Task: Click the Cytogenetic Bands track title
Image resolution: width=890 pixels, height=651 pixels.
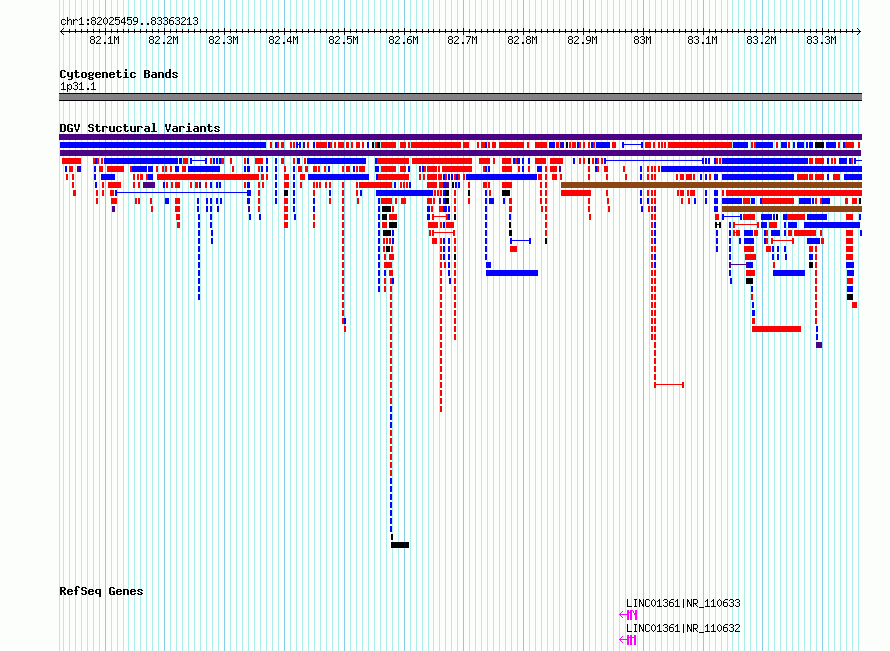Action: pos(119,74)
